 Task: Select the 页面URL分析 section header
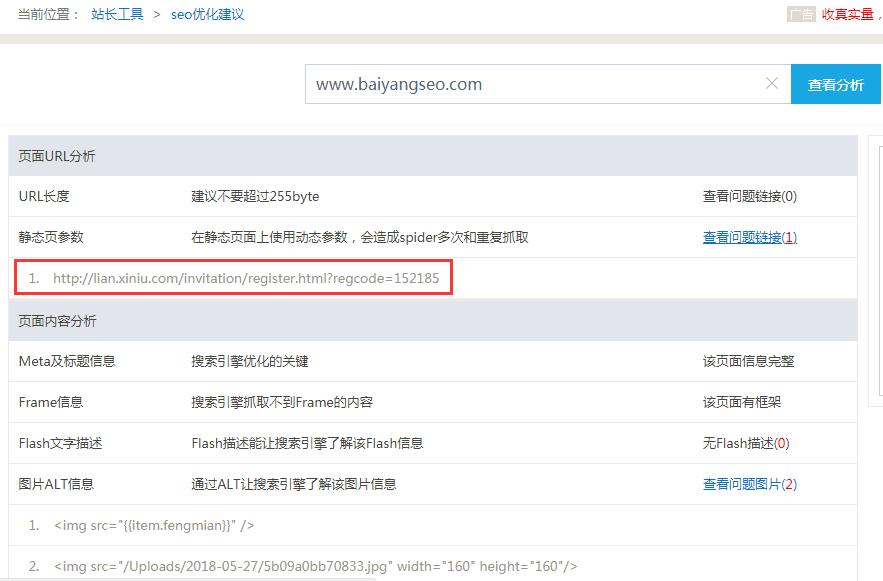57,156
